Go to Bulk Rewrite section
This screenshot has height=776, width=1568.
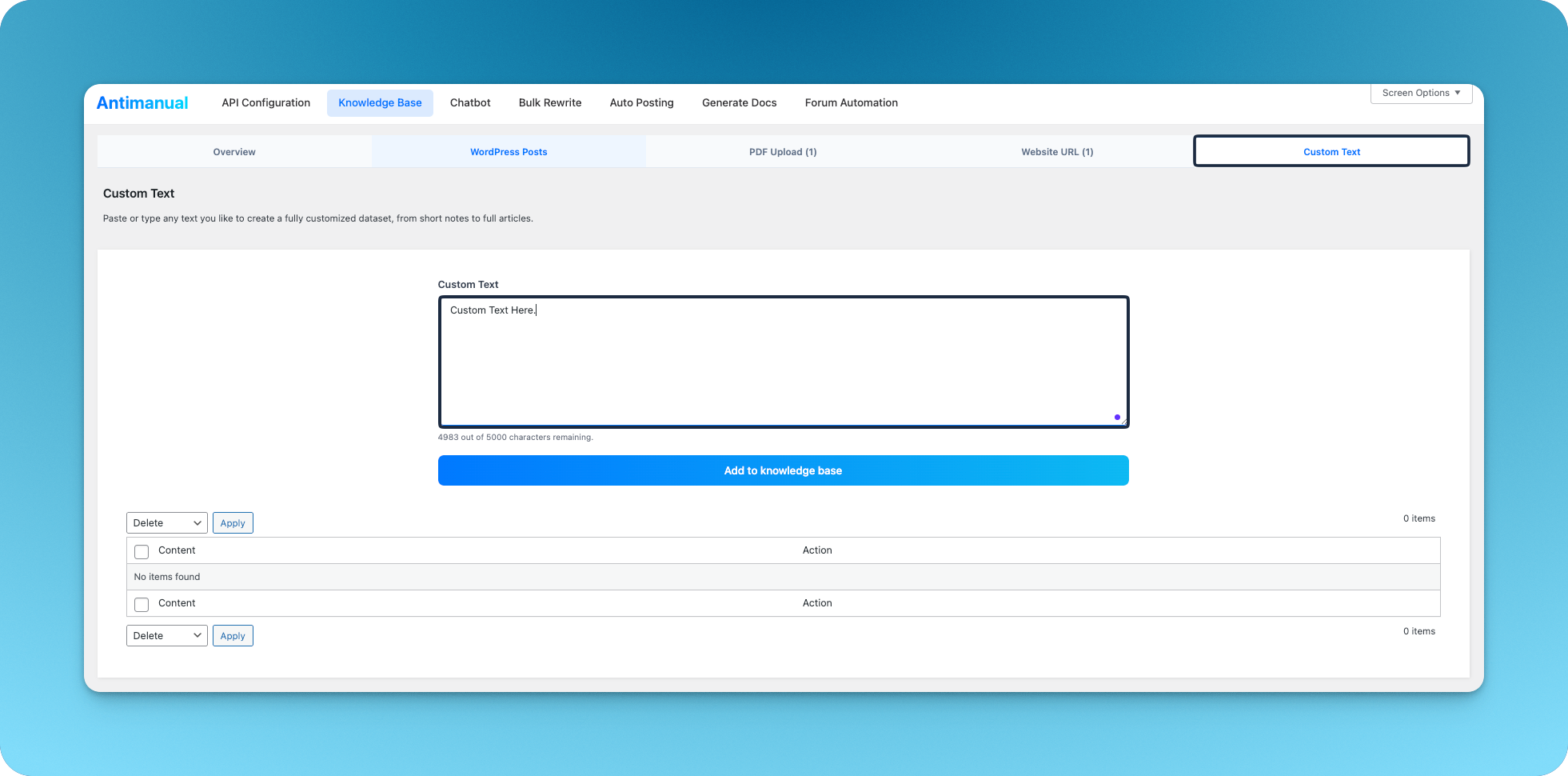550,102
